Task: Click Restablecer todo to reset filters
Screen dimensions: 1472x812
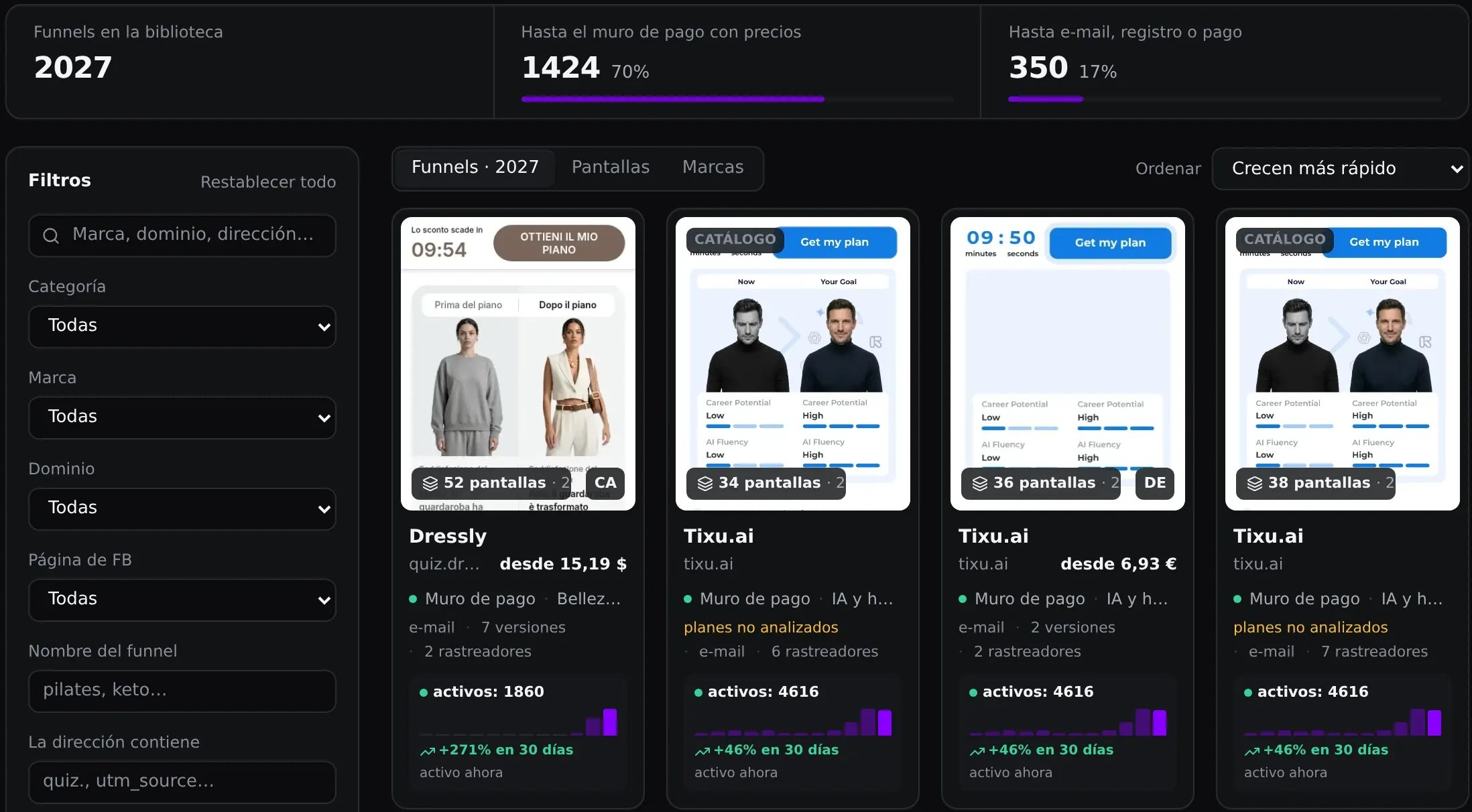Action: click(268, 182)
